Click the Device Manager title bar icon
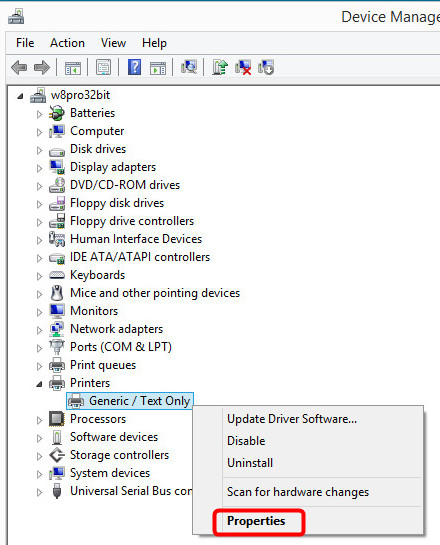440x545 pixels. 16,16
